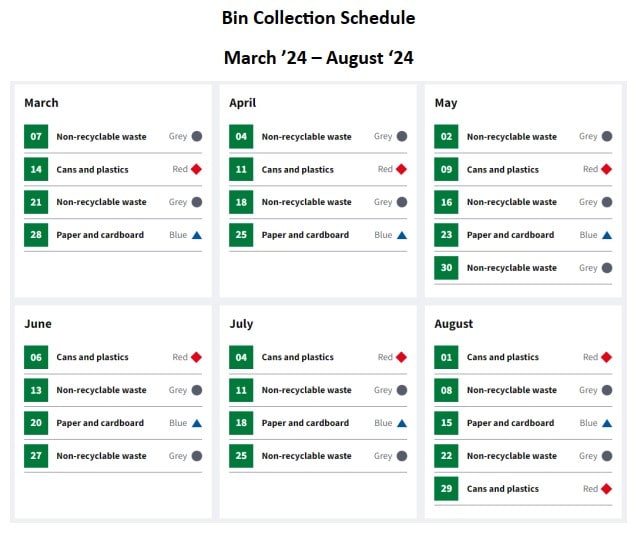Click Cans and plastics entry on May 09
This screenshot has width=634, height=533.
(503, 169)
